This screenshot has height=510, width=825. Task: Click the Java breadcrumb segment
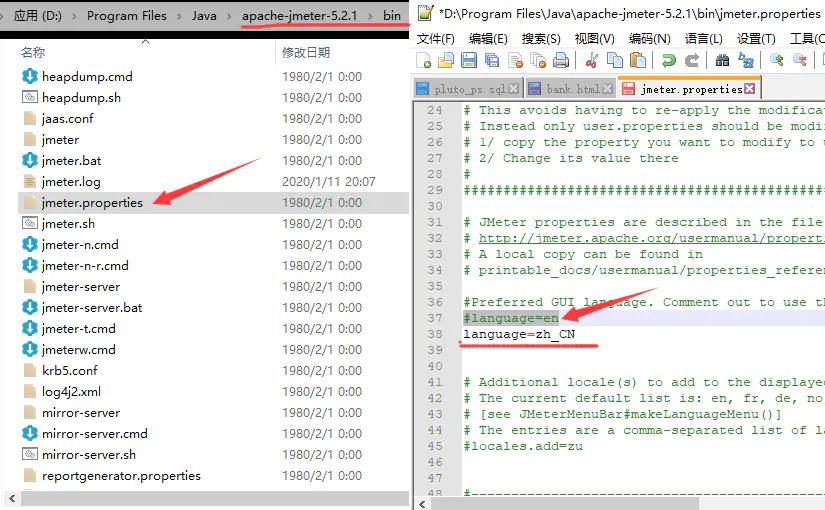click(x=204, y=16)
